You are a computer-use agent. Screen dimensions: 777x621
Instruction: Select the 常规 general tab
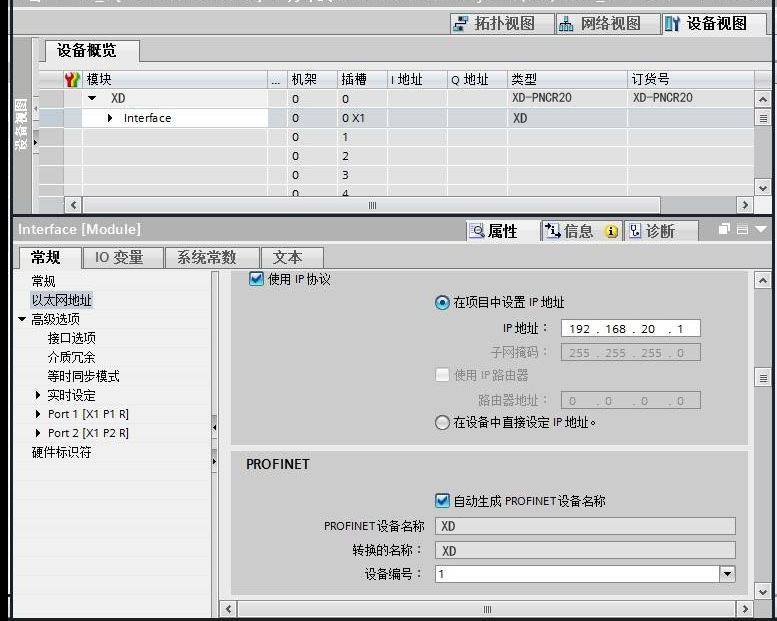(x=50, y=258)
